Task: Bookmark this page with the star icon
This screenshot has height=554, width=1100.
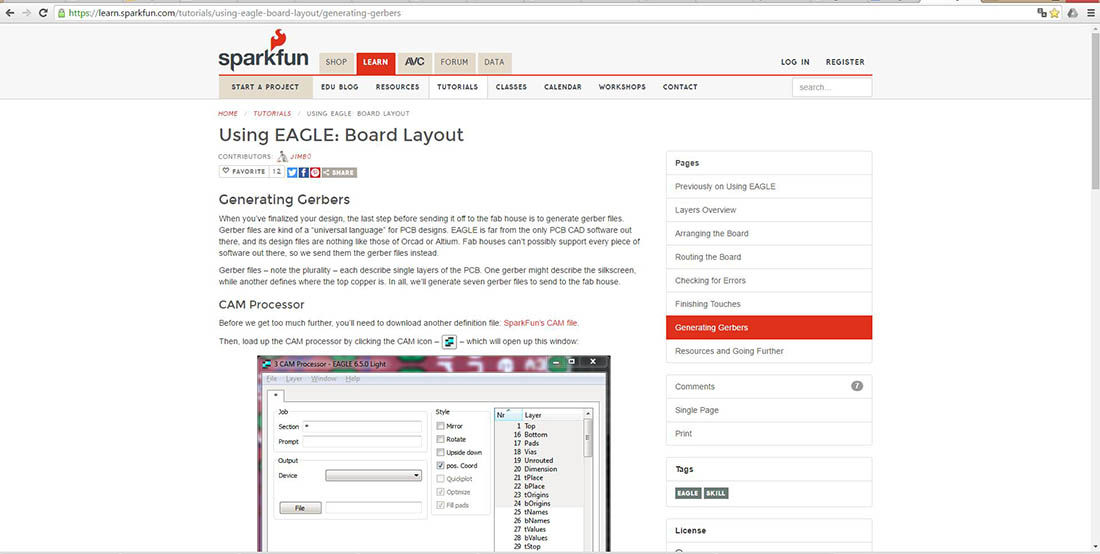Action: (x=1054, y=13)
